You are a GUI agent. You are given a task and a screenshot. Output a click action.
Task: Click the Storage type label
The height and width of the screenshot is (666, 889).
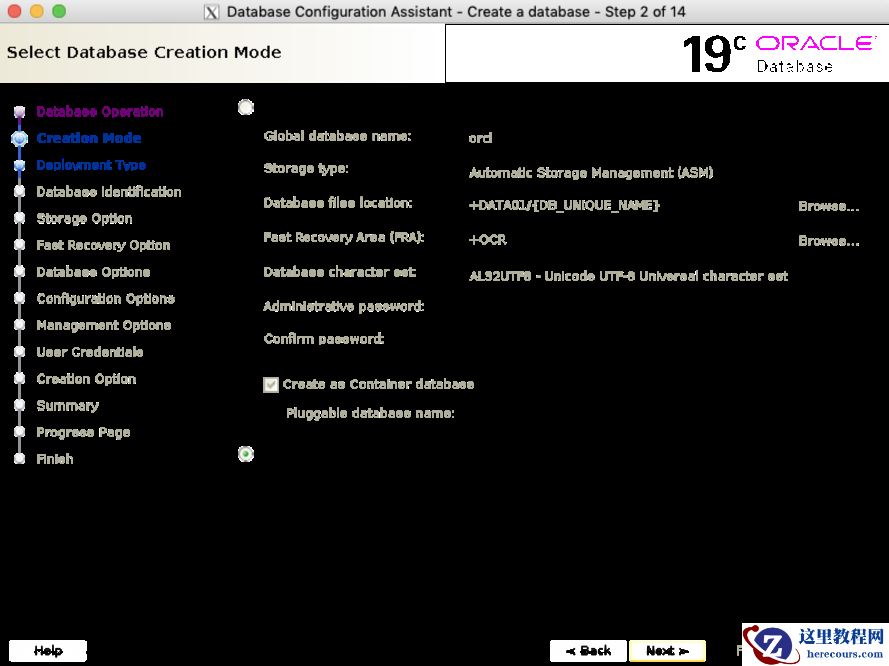tap(306, 168)
